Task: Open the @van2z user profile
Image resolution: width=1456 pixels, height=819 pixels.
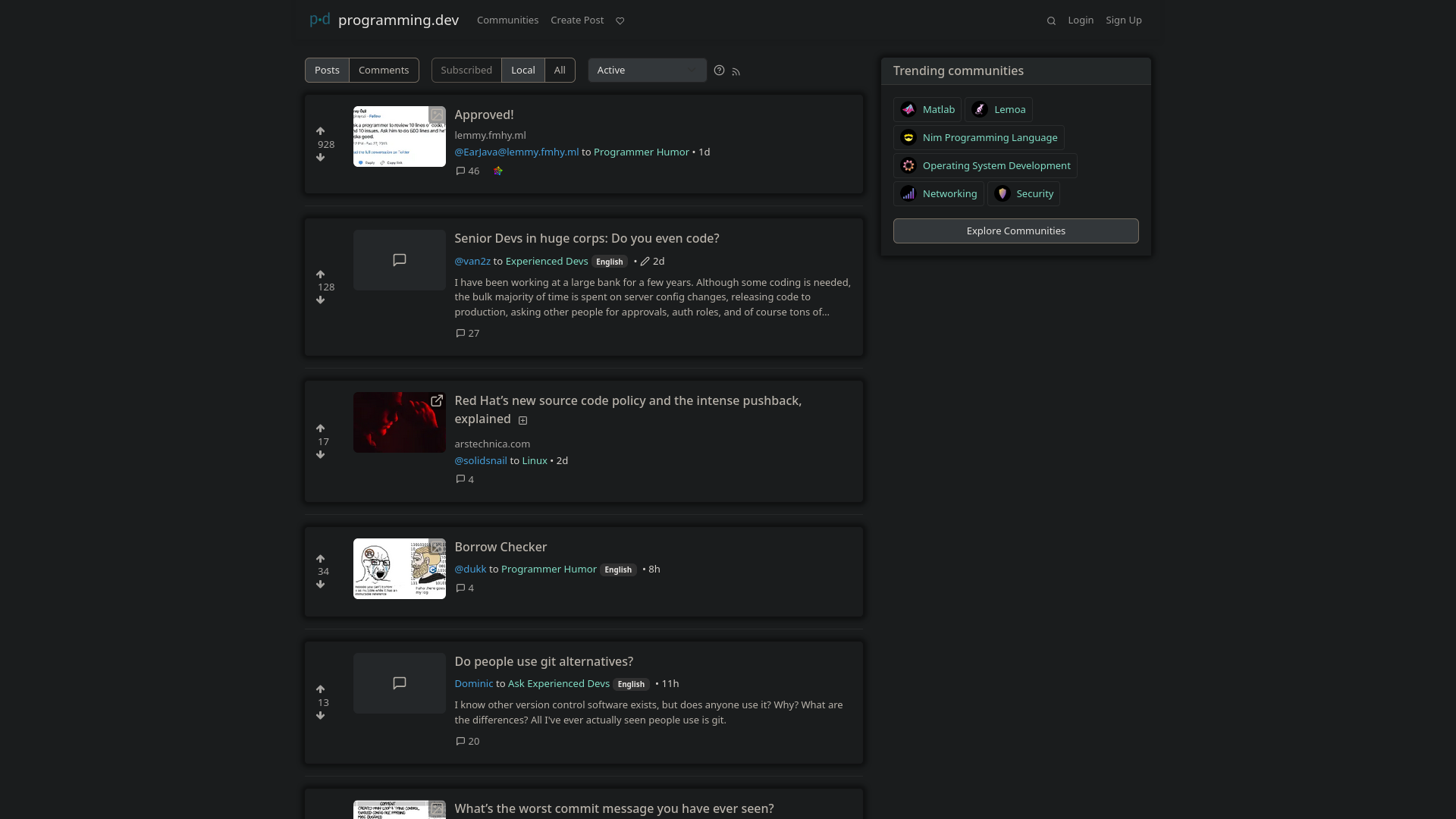Action: coord(472,262)
